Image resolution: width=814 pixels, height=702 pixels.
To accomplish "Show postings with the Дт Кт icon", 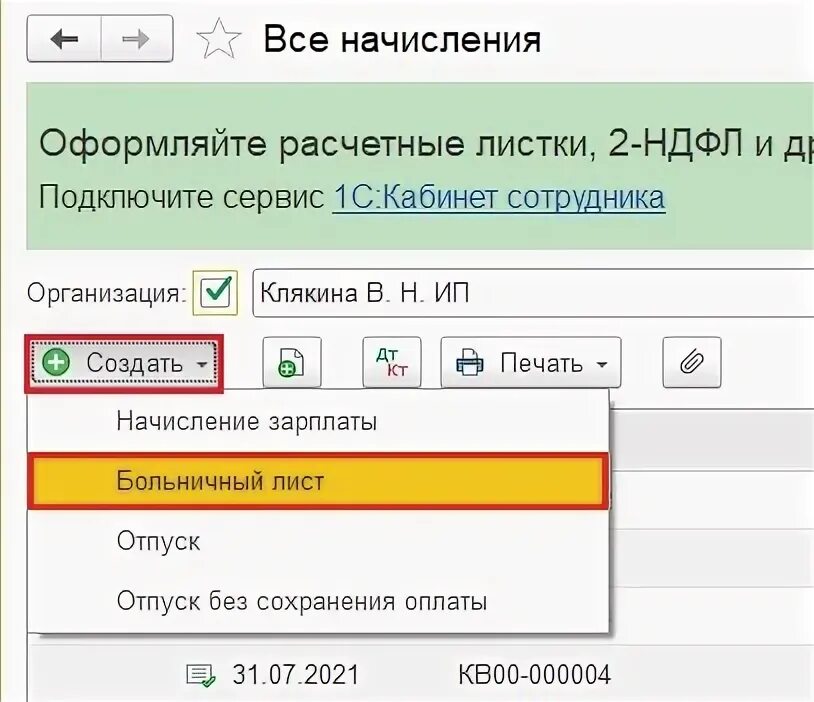I will click(x=392, y=362).
